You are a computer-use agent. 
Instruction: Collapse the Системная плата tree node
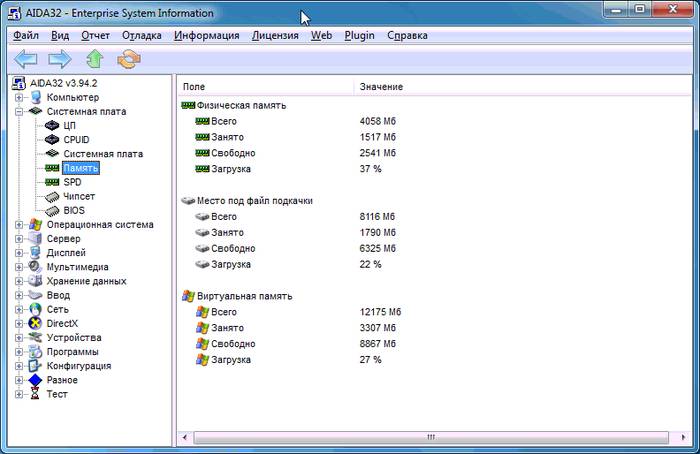19,112
